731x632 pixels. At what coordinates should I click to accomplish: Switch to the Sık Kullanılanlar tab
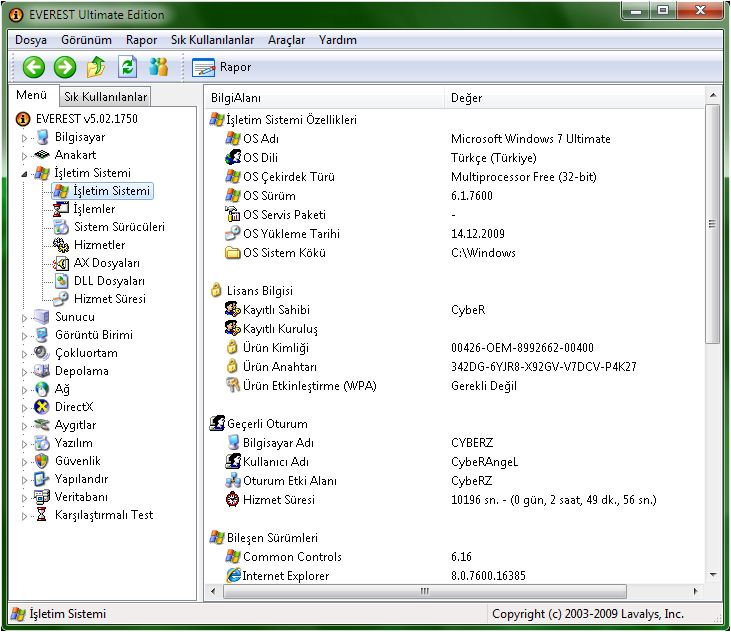click(x=105, y=96)
